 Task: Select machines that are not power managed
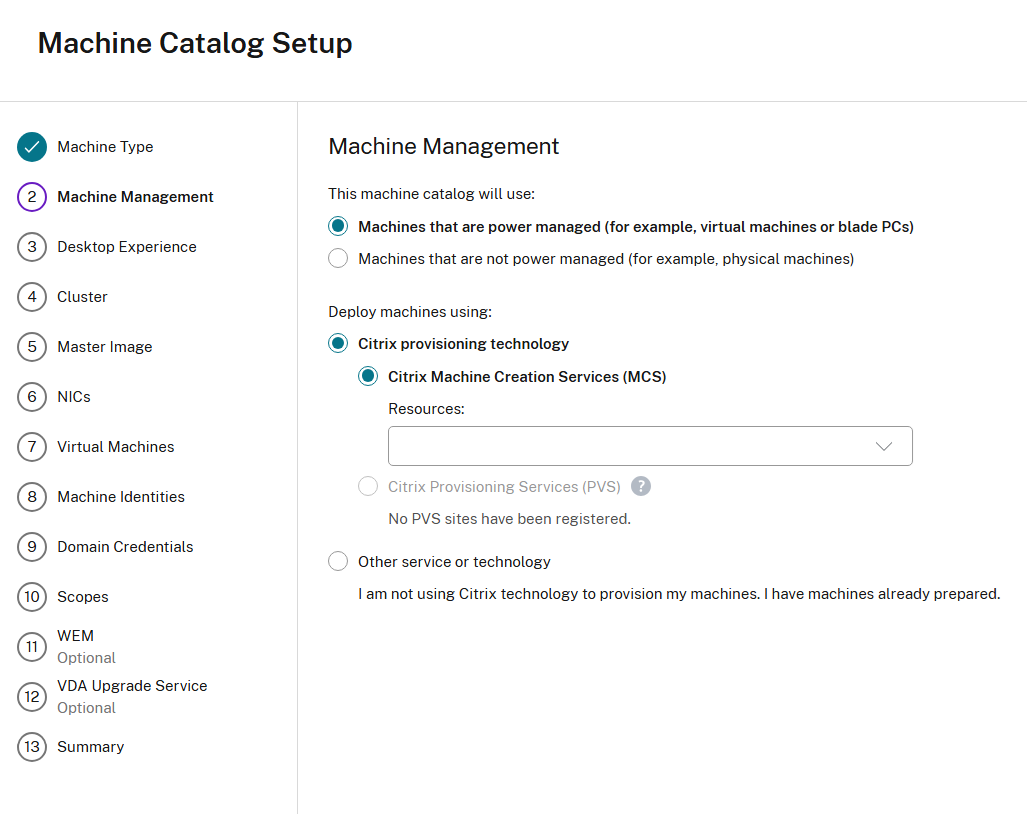339,259
